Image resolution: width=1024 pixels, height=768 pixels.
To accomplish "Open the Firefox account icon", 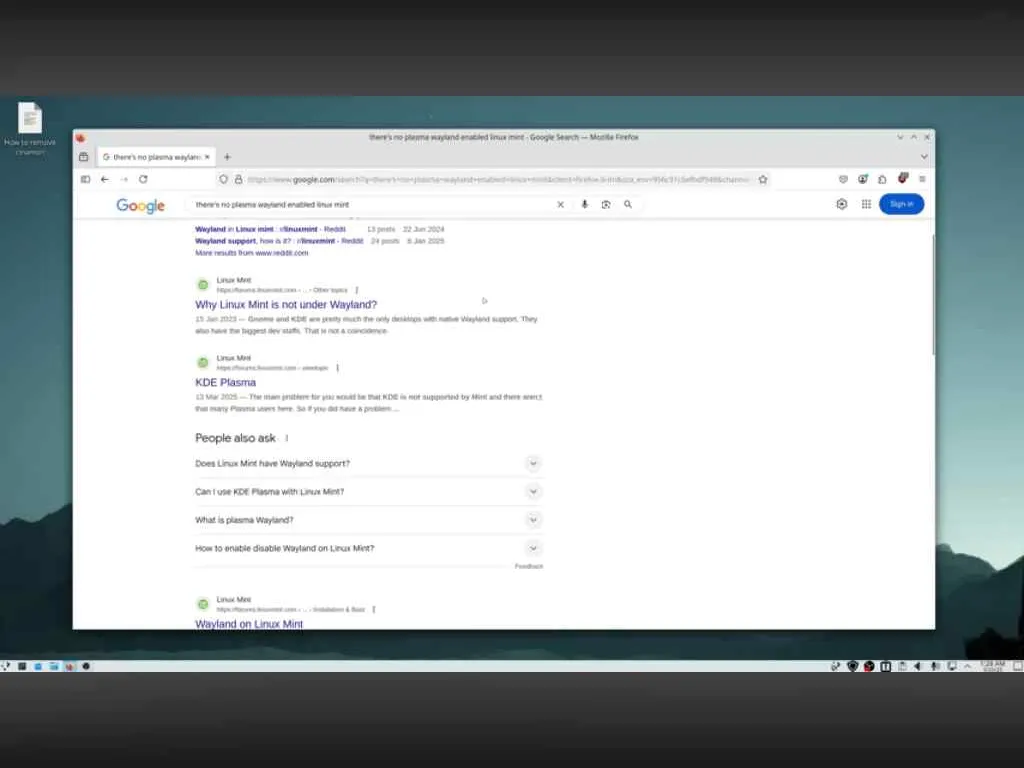I will coord(863,179).
